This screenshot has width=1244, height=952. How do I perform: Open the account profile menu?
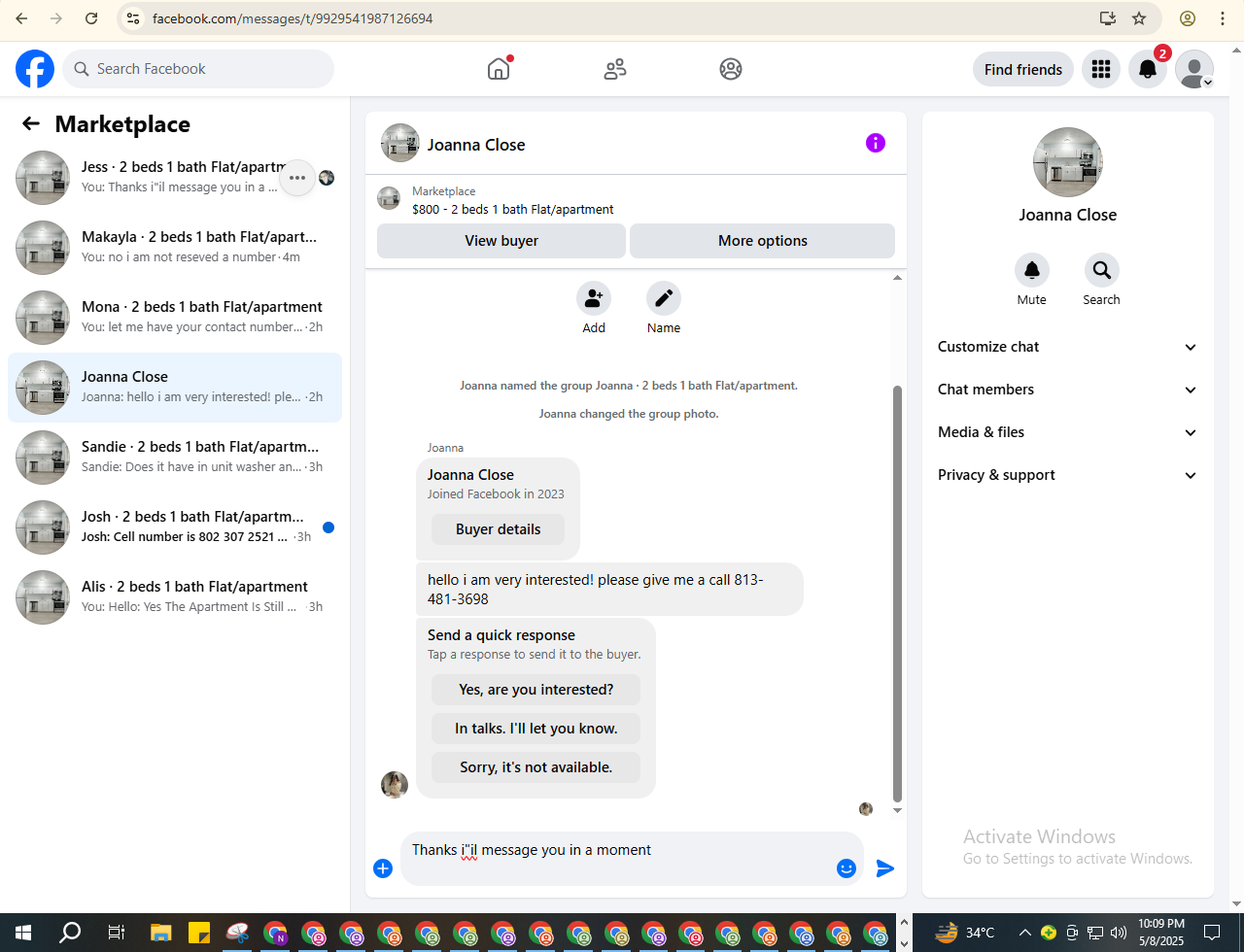[1194, 69]
